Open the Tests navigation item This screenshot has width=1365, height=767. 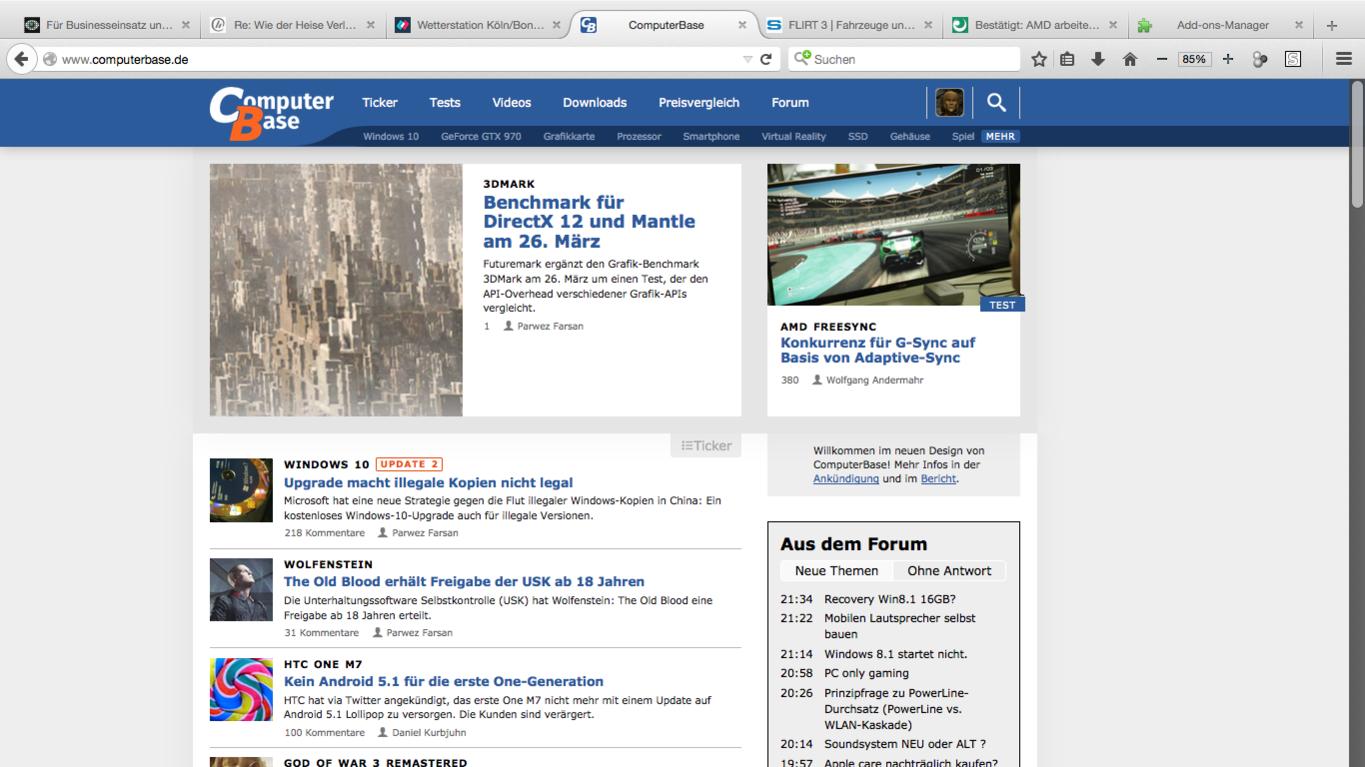pos(445,102)
